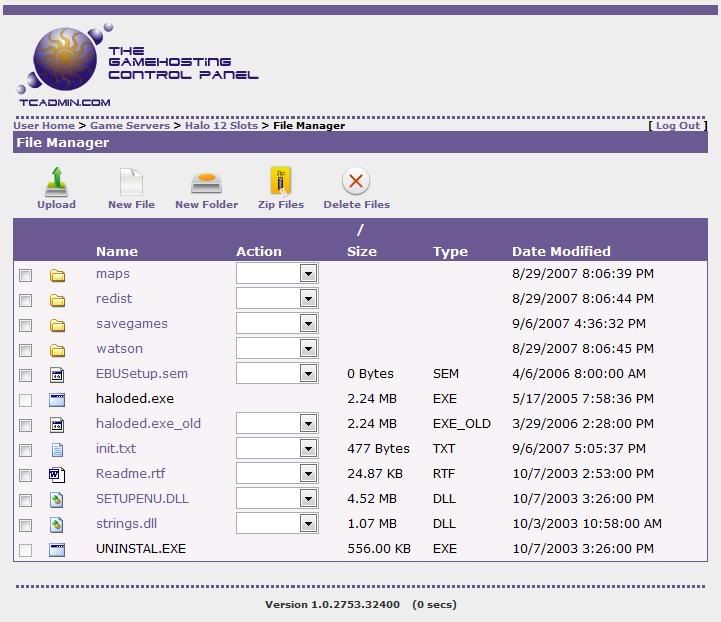Click the New File icon
This screenshot has height=622, width=721.
click(x=131, y=182)
